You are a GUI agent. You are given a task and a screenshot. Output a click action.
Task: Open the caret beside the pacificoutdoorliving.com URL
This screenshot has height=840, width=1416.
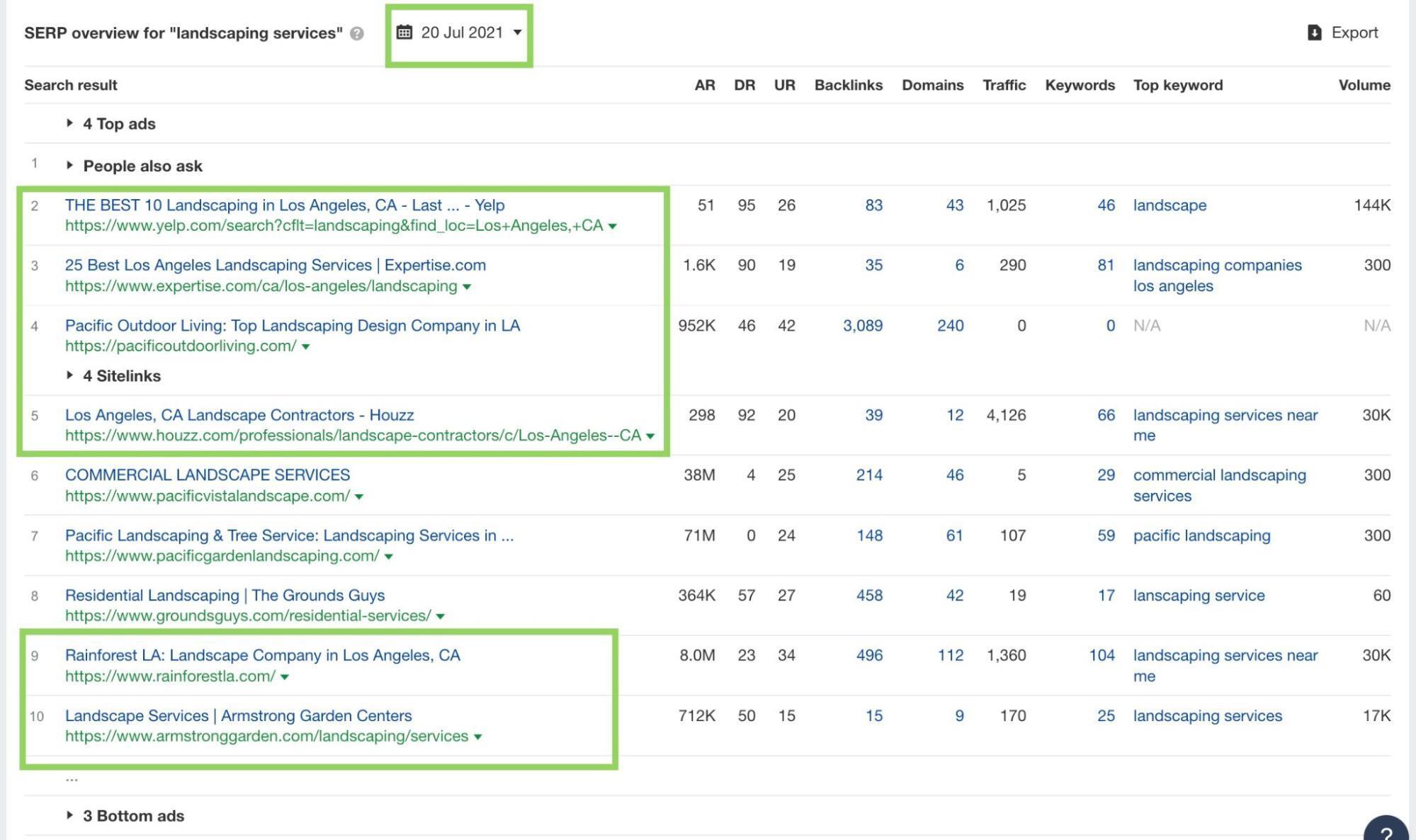point(306,347)
